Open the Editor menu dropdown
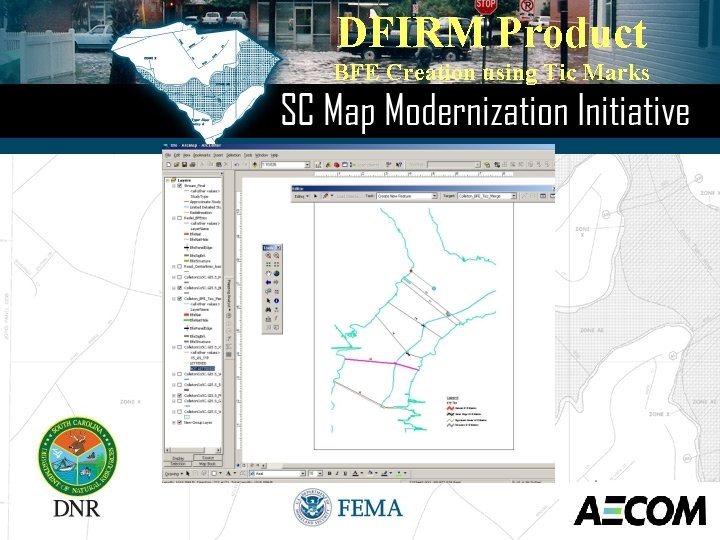Screen dimensions: 720x540 click(x=301, y=196)
